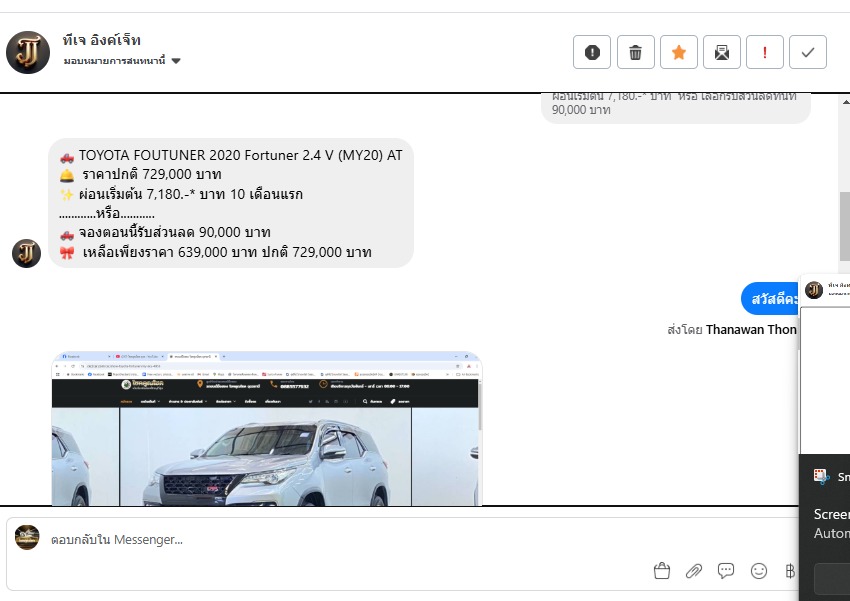This screenshot has height=601, width=850.
Task: Click the baht payment icon
Action: point(790,571)
